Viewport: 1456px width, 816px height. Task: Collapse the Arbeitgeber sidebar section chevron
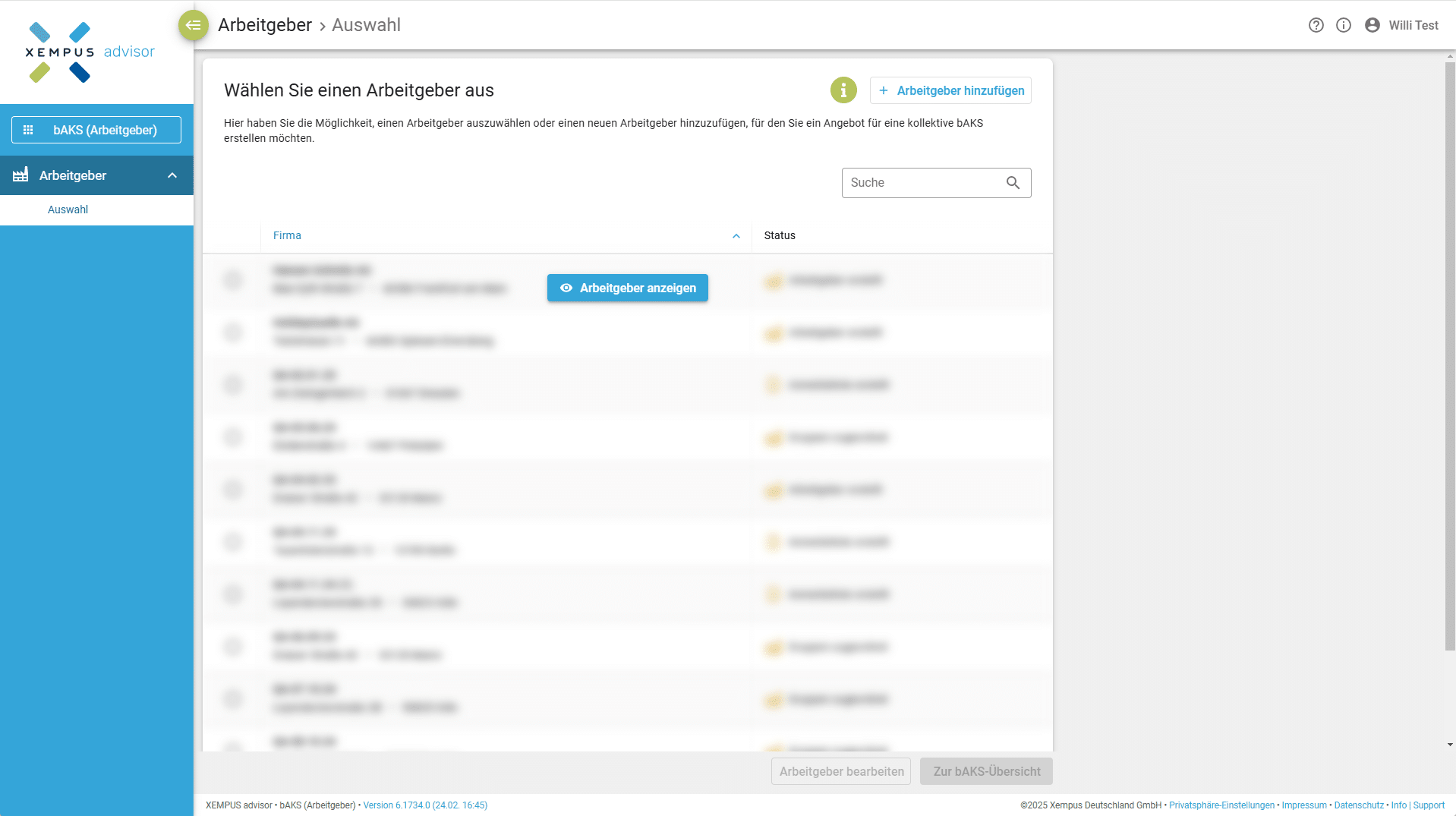(172, 175)
